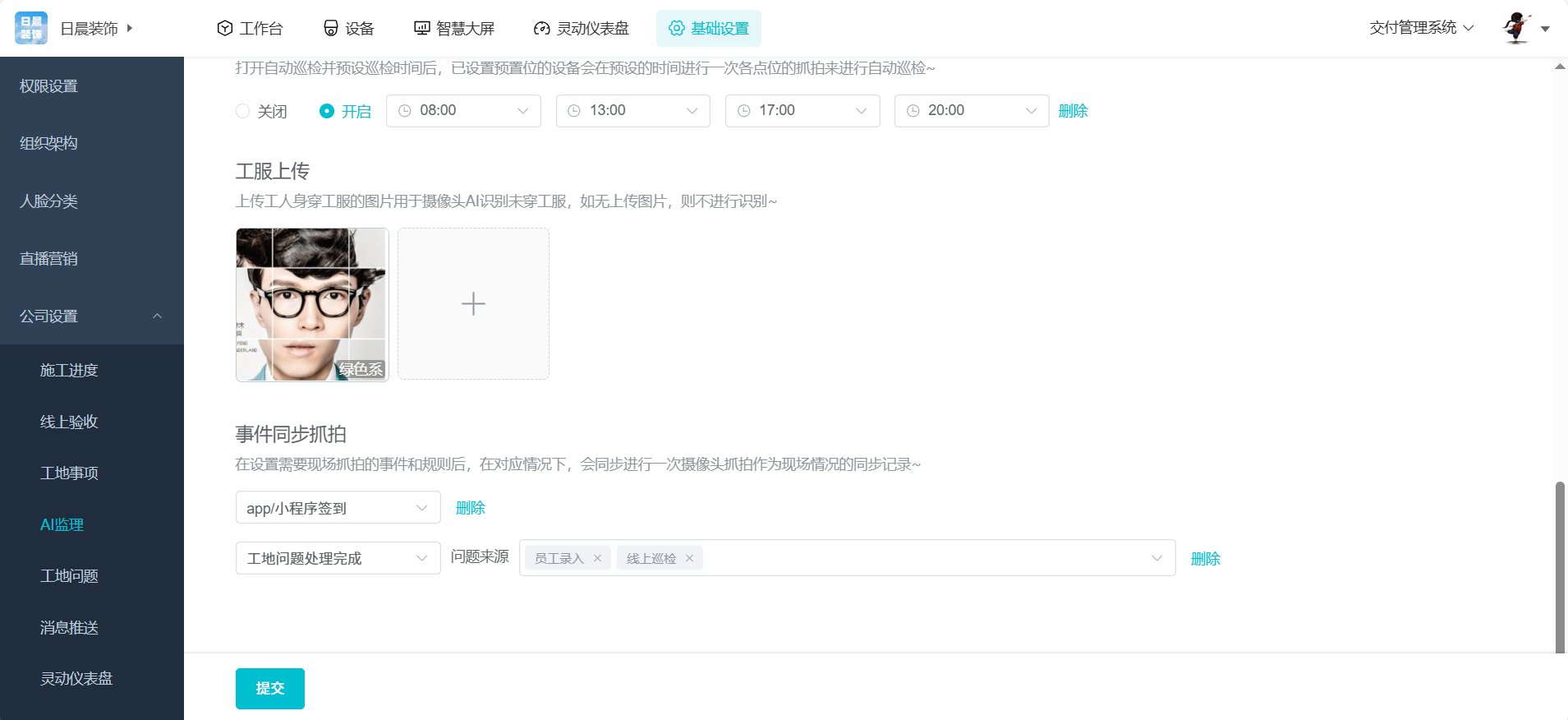
Task: Click the plus icon to upload uniform image
Action: coord(473,304)
